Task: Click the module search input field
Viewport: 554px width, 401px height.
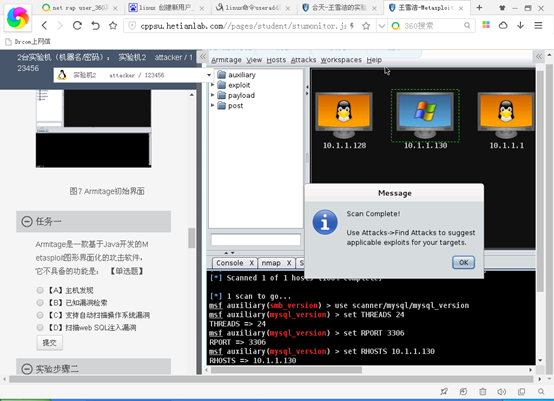Action: pyautogui.click(x=256, y=240)
